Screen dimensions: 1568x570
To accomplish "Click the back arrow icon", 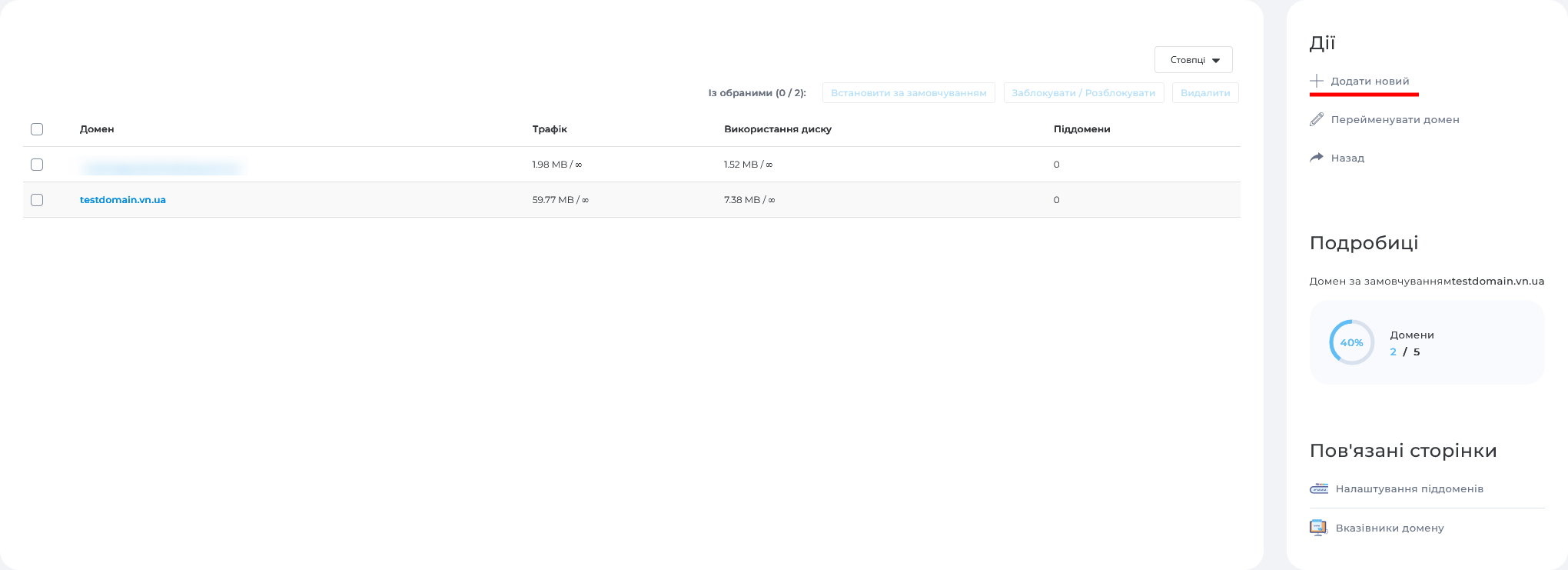I will point(1317,158).
